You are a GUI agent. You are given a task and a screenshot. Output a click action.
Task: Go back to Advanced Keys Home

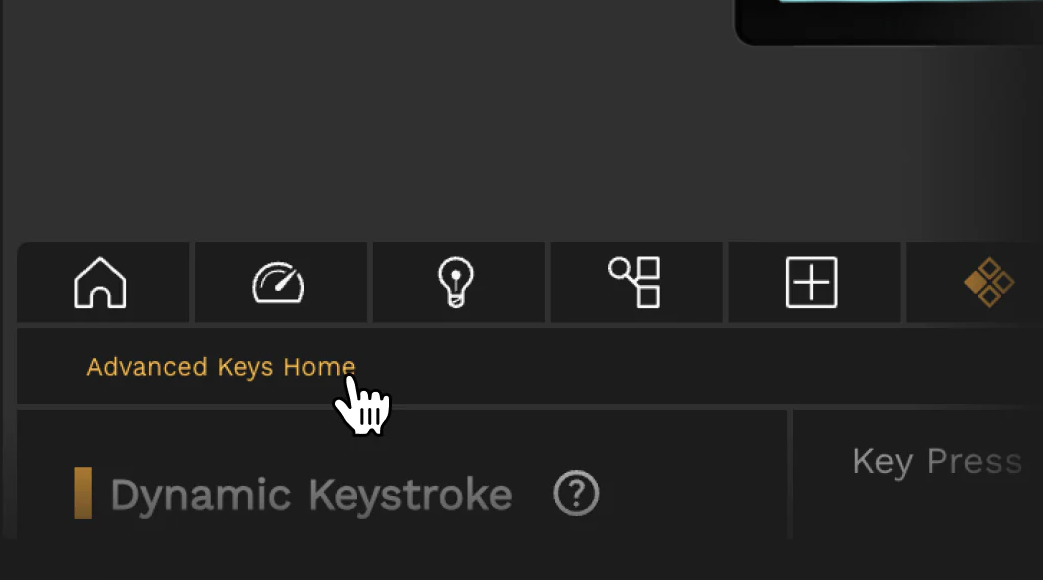[x=221, y=367]
